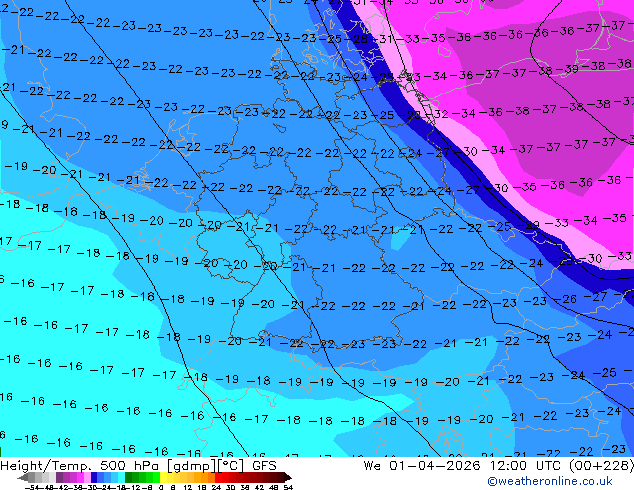Pick the cyan legend swatch near -18
Image resolution: width=634 pixels, height=490 pixels.
tap(121, 477)
